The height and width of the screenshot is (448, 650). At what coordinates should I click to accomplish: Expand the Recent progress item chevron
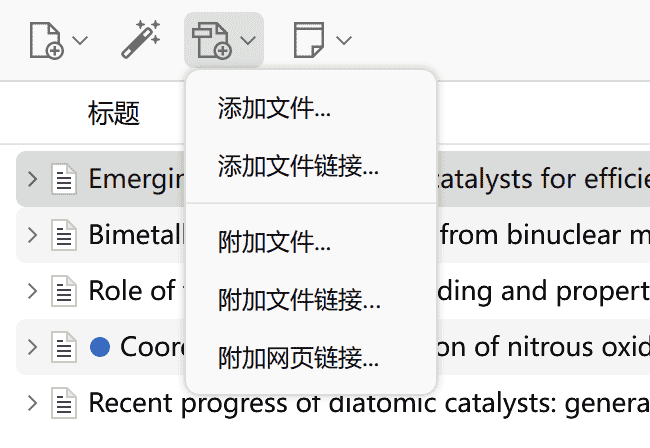pyautogui.click(x=32, y=404)
